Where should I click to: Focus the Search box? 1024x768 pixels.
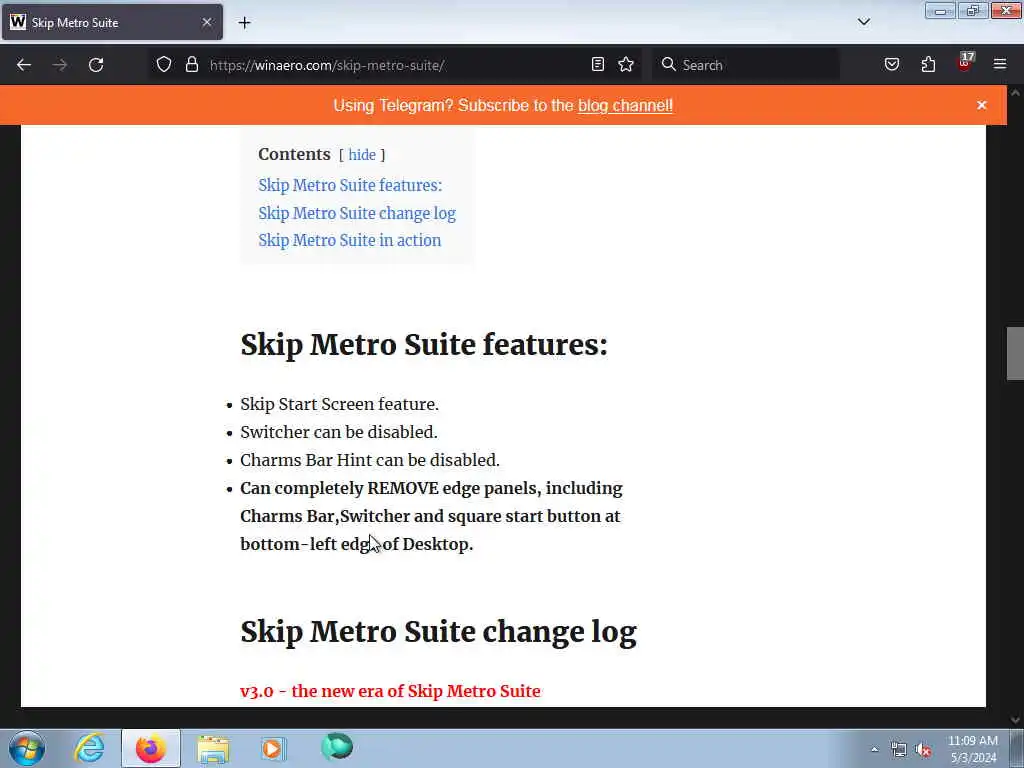coord(746,65)
